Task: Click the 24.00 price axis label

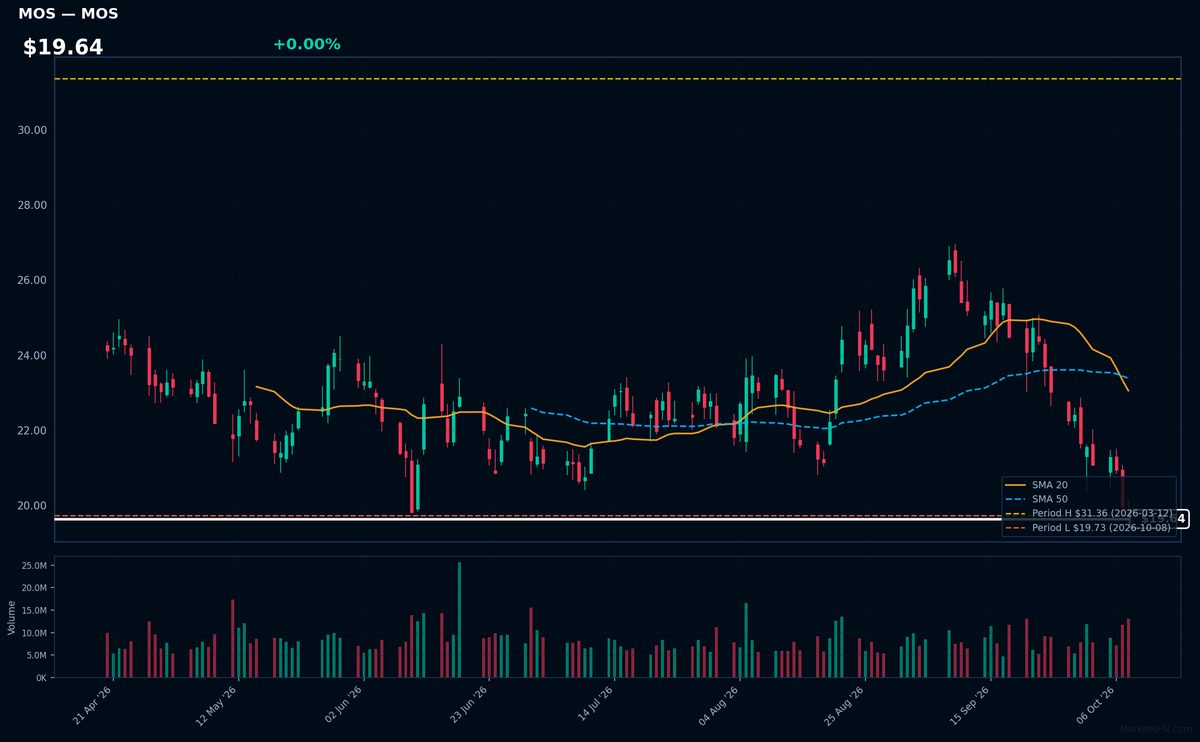Action: 33,356
